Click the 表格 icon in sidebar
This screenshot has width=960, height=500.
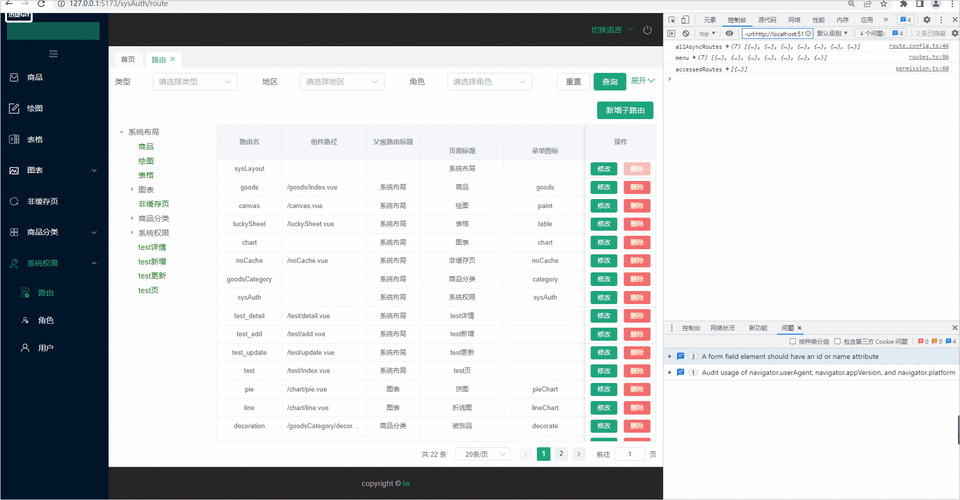[14, 139]
